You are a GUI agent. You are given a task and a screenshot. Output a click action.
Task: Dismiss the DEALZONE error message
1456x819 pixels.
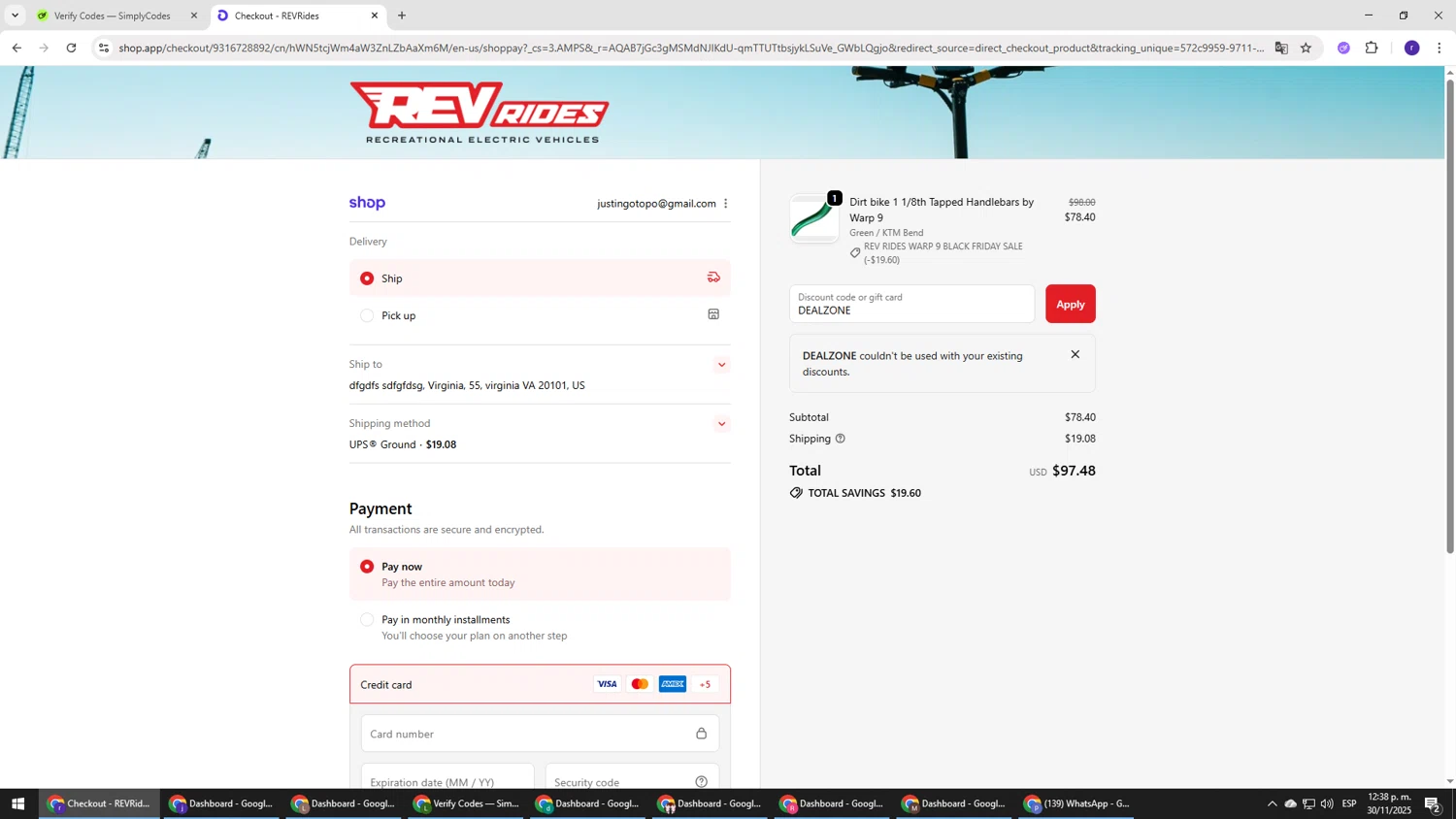pyautogui.click(x=1075, y=354)
